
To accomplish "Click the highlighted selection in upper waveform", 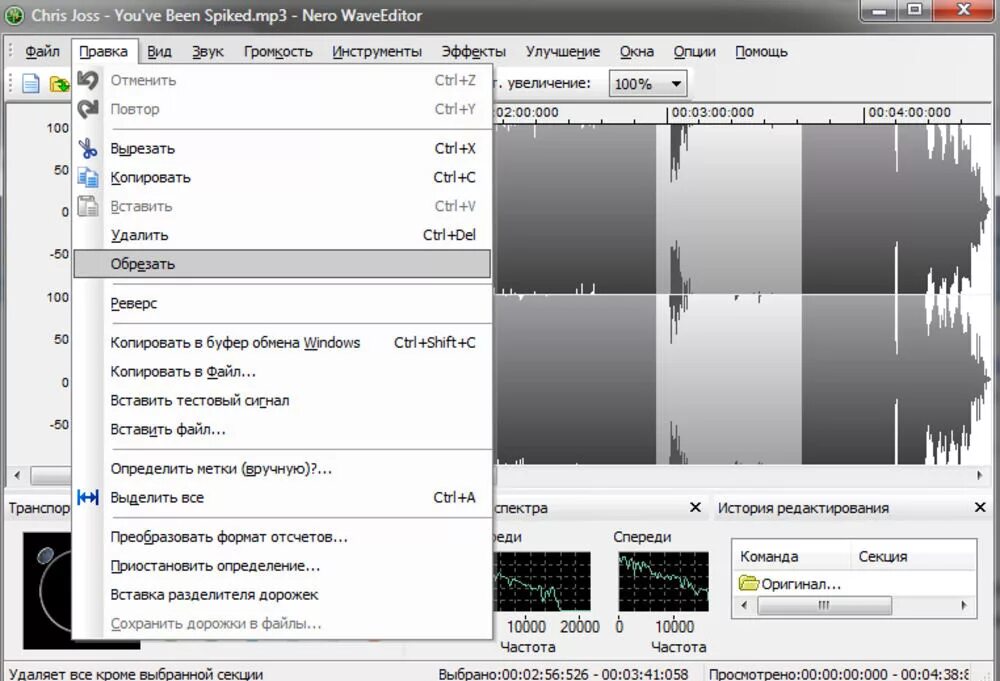I will [x=728, y=209].
